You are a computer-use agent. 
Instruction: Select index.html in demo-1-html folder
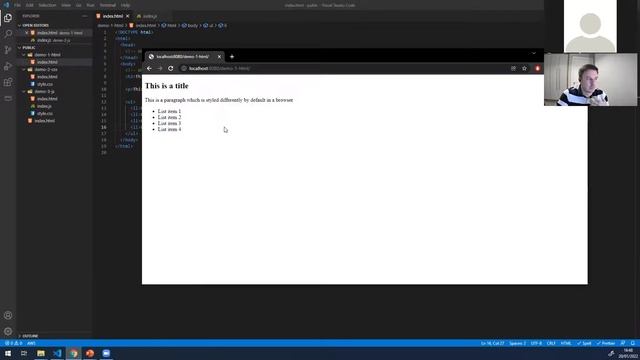point(47,62)
